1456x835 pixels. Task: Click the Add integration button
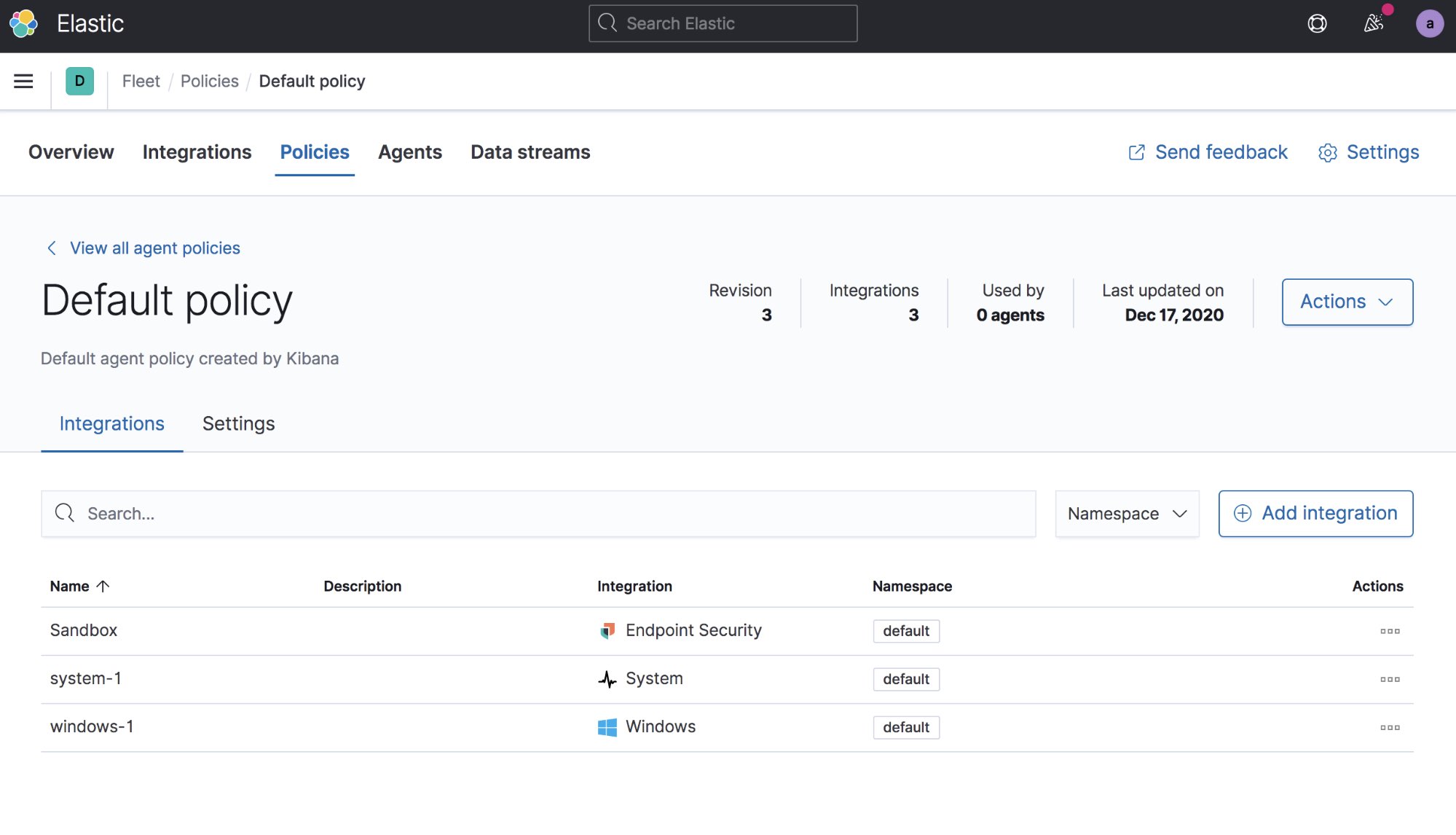tap(1315, 513)
